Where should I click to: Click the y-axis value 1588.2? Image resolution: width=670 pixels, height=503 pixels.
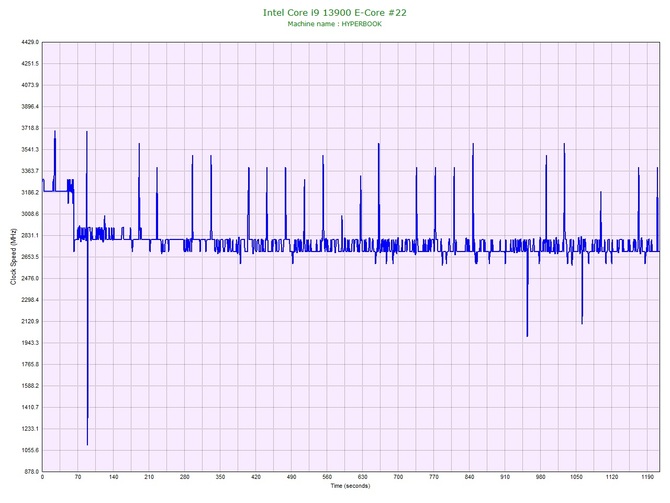[30, 386]
